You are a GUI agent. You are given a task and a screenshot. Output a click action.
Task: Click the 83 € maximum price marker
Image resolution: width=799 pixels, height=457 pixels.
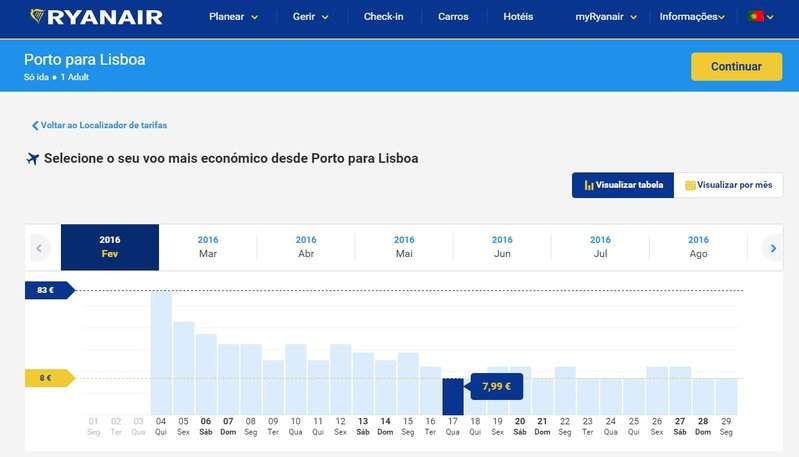coord(49,290)
